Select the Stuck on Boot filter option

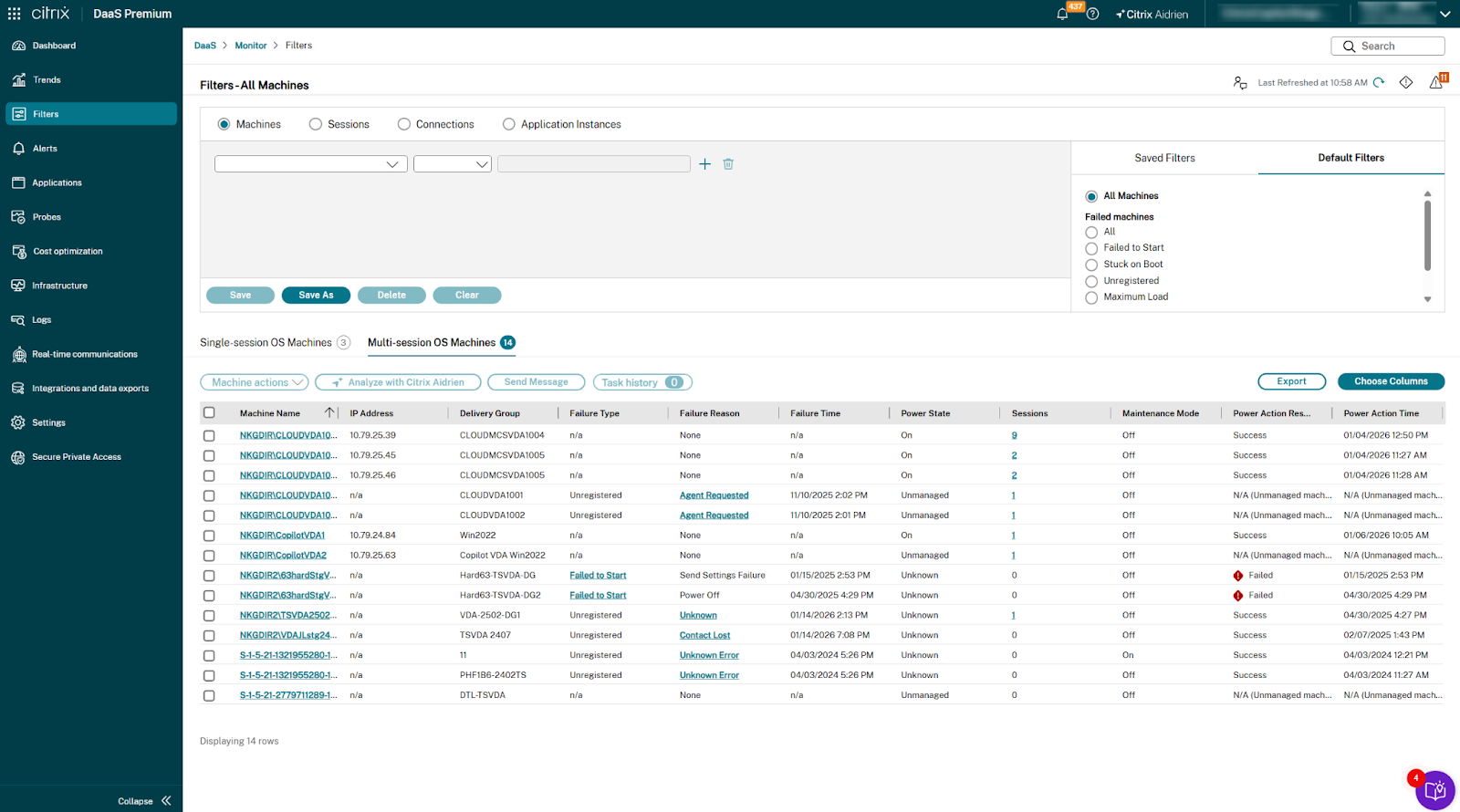[1091, 265]
